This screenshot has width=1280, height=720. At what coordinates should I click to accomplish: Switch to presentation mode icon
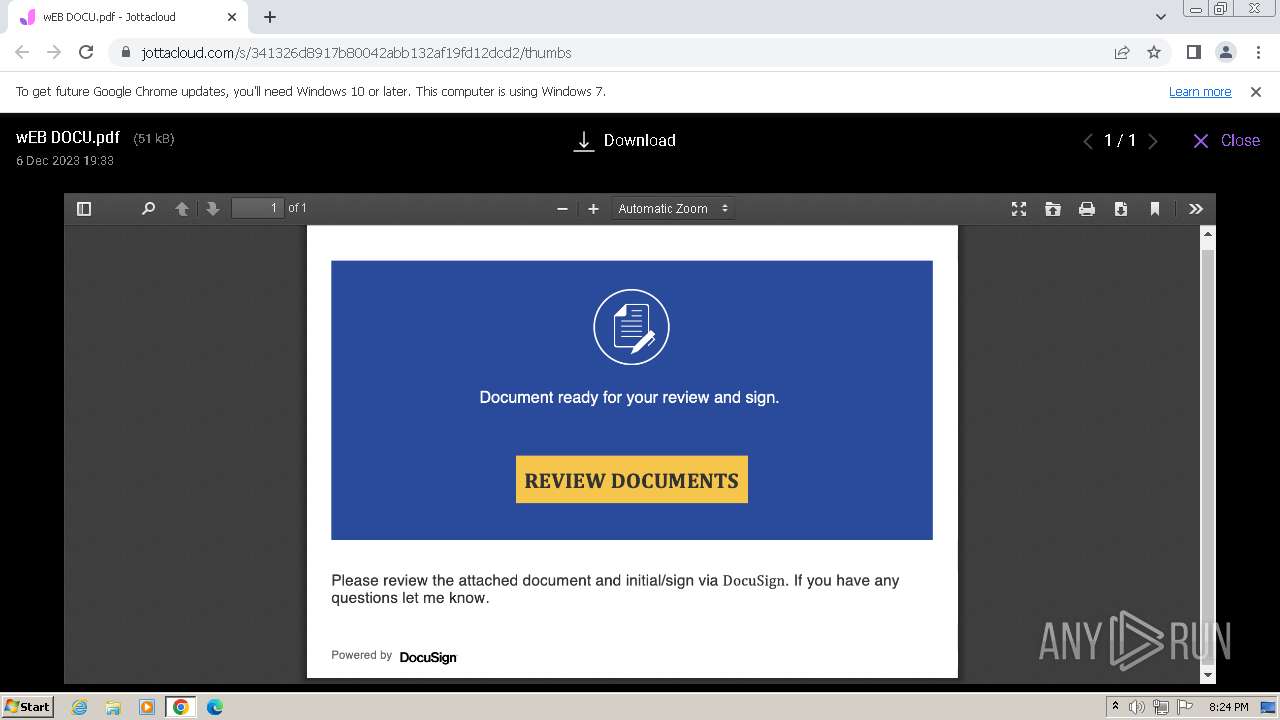pos(1019,209)
